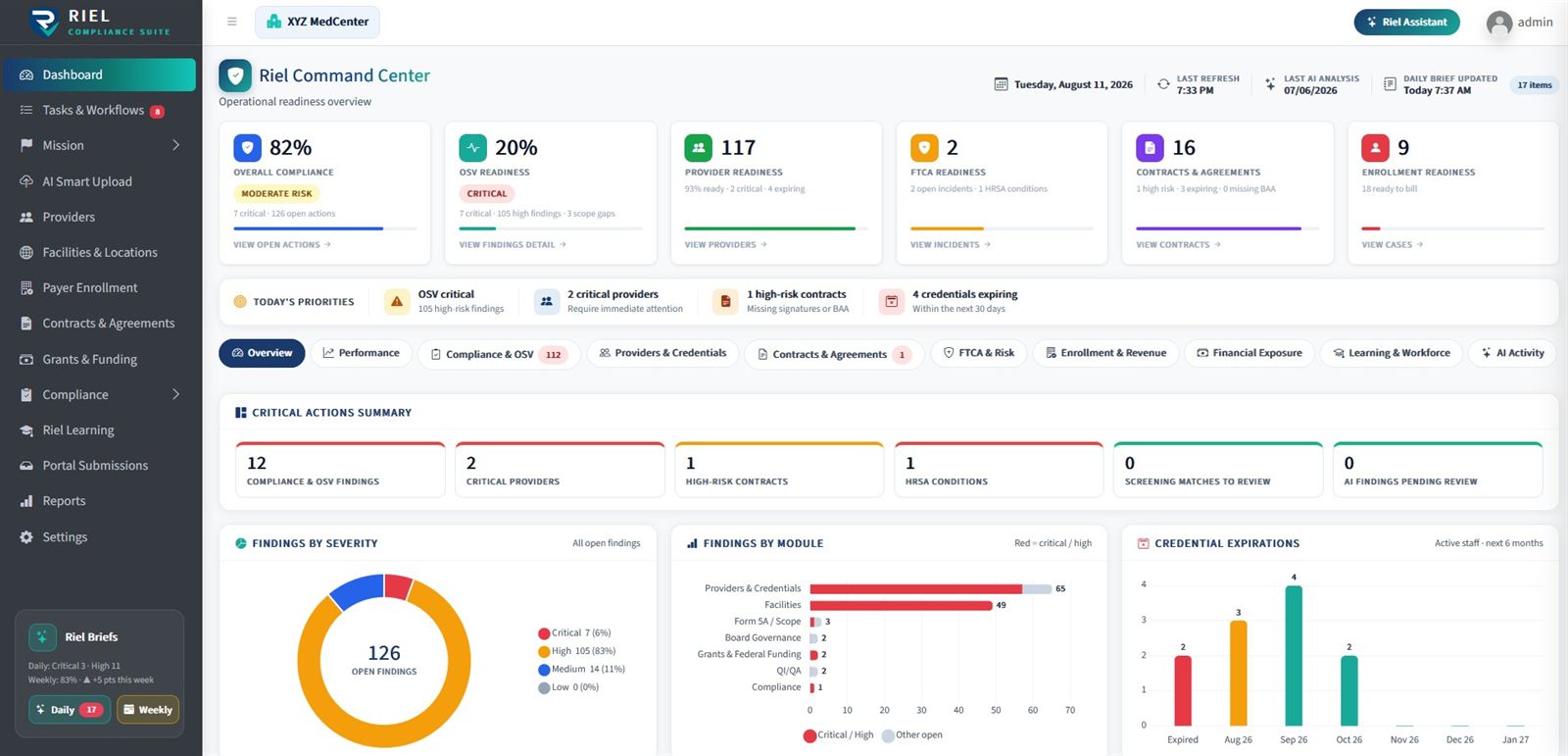Follow the View Contracts link
The image size is (1568, 756).
pyautogui.click(x=1178, y=244)
